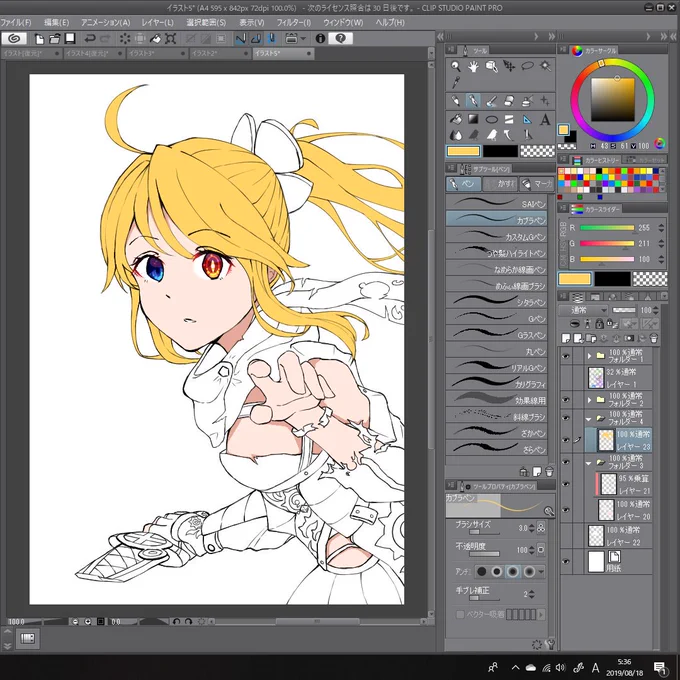Select the Eyedropper tool
This screenshot has width=680, height=680.
point(455,82)
